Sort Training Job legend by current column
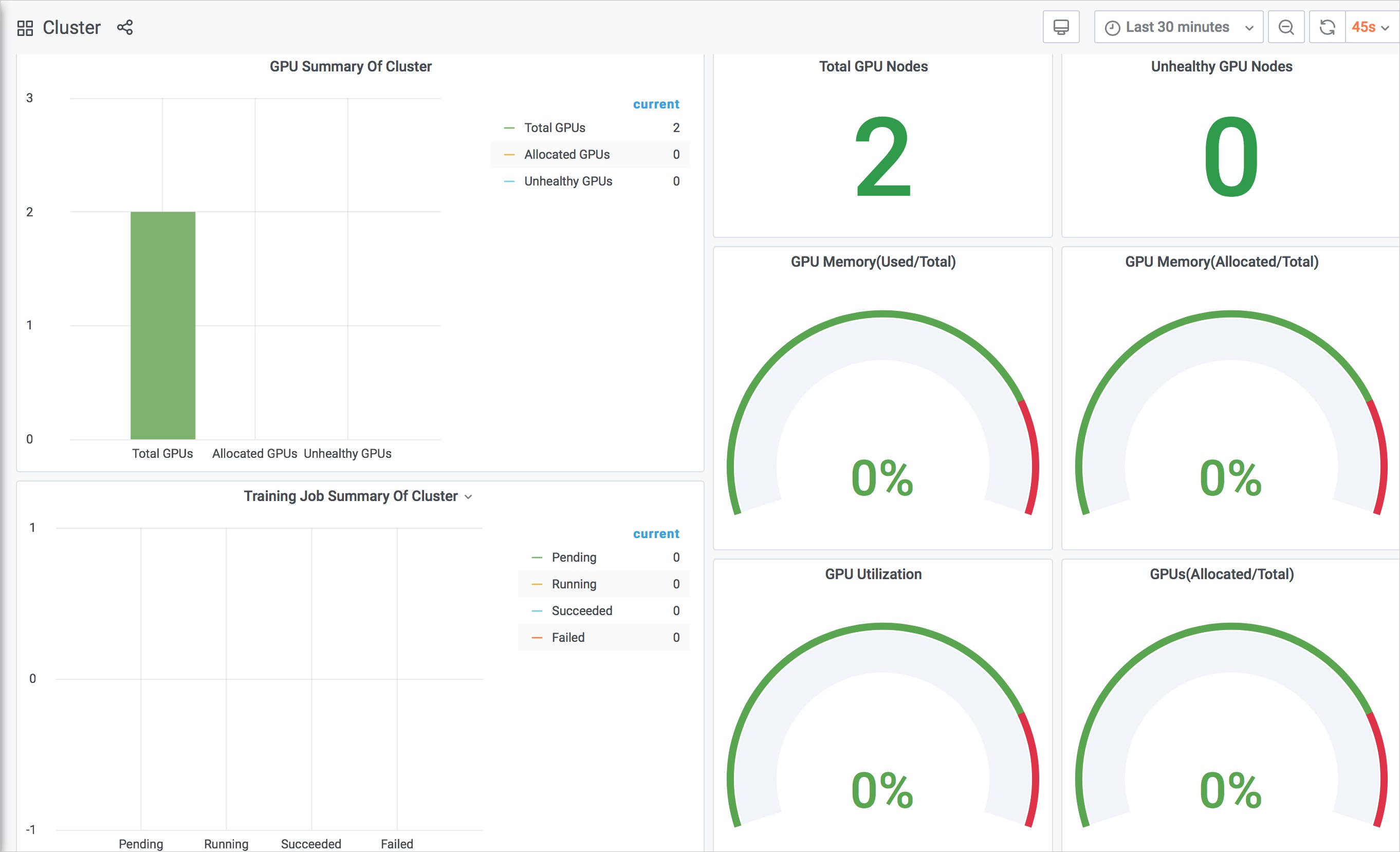This screenshot has height=852, width=1400. coord(656,534)
